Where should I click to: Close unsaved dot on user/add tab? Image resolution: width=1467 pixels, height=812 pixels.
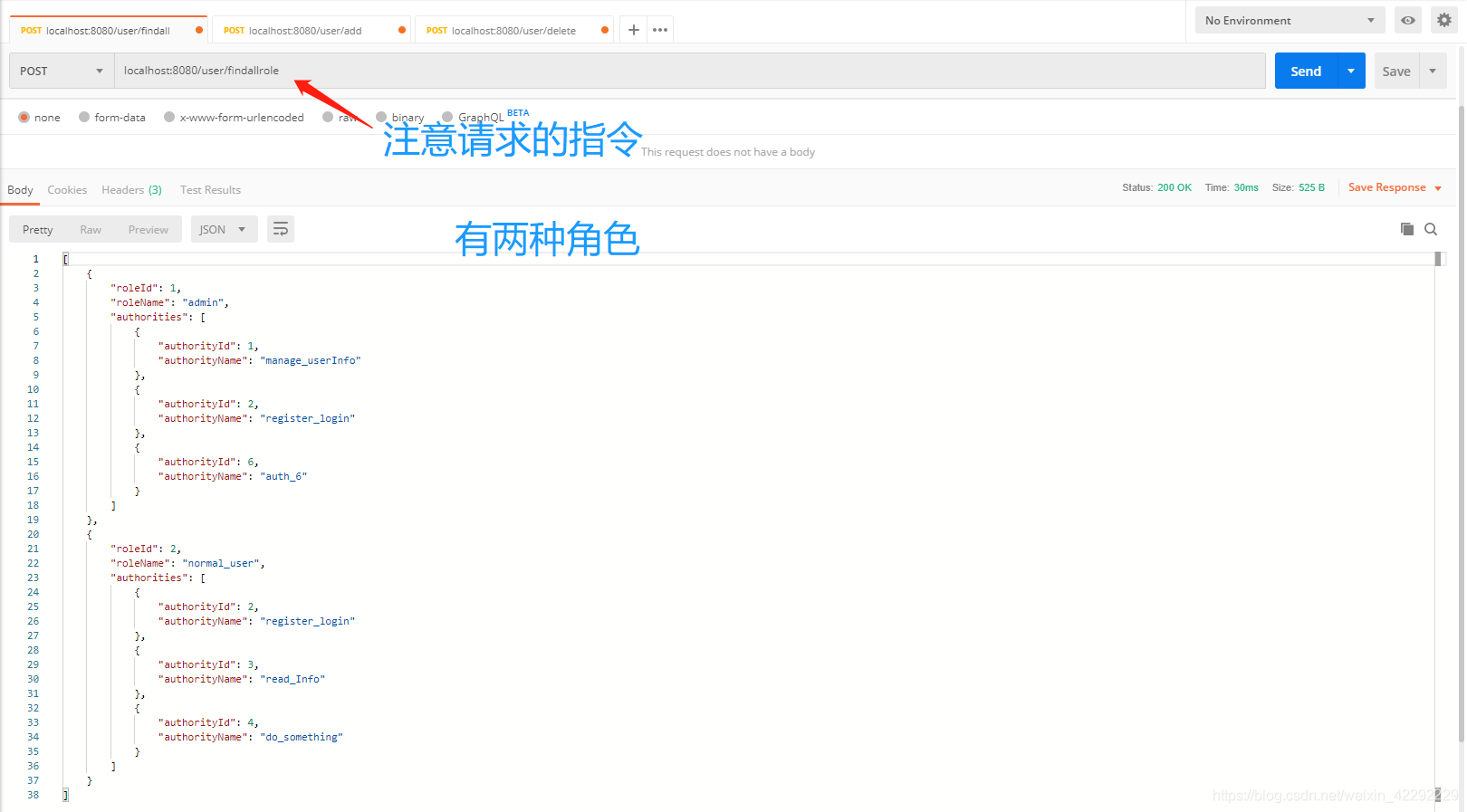tap(402, 30)
